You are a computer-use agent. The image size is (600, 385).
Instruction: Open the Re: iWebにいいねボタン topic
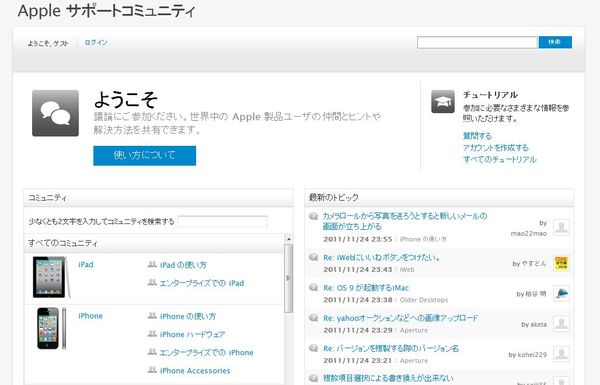382,258
